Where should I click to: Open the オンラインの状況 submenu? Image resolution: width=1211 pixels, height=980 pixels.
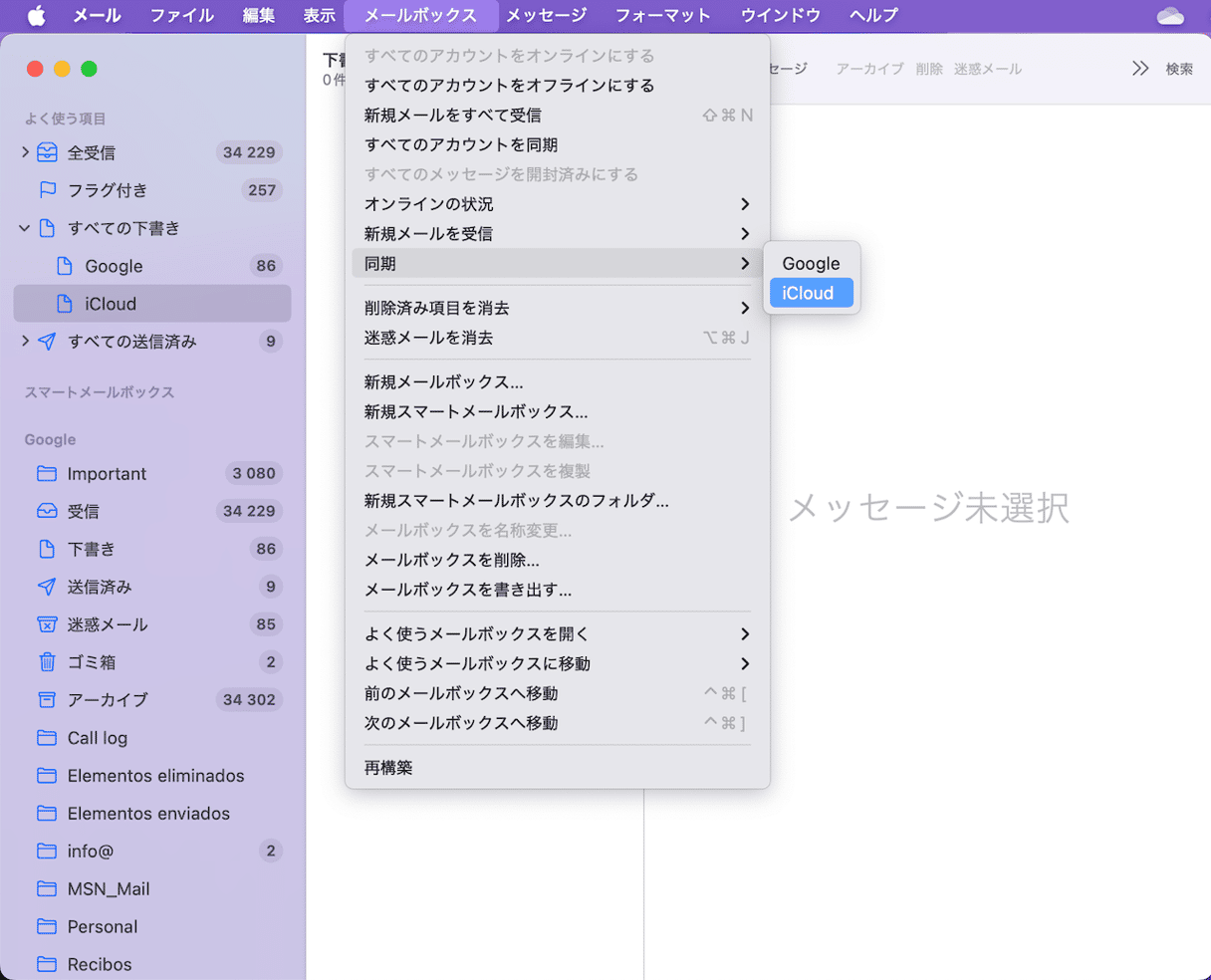click(558, 204)
